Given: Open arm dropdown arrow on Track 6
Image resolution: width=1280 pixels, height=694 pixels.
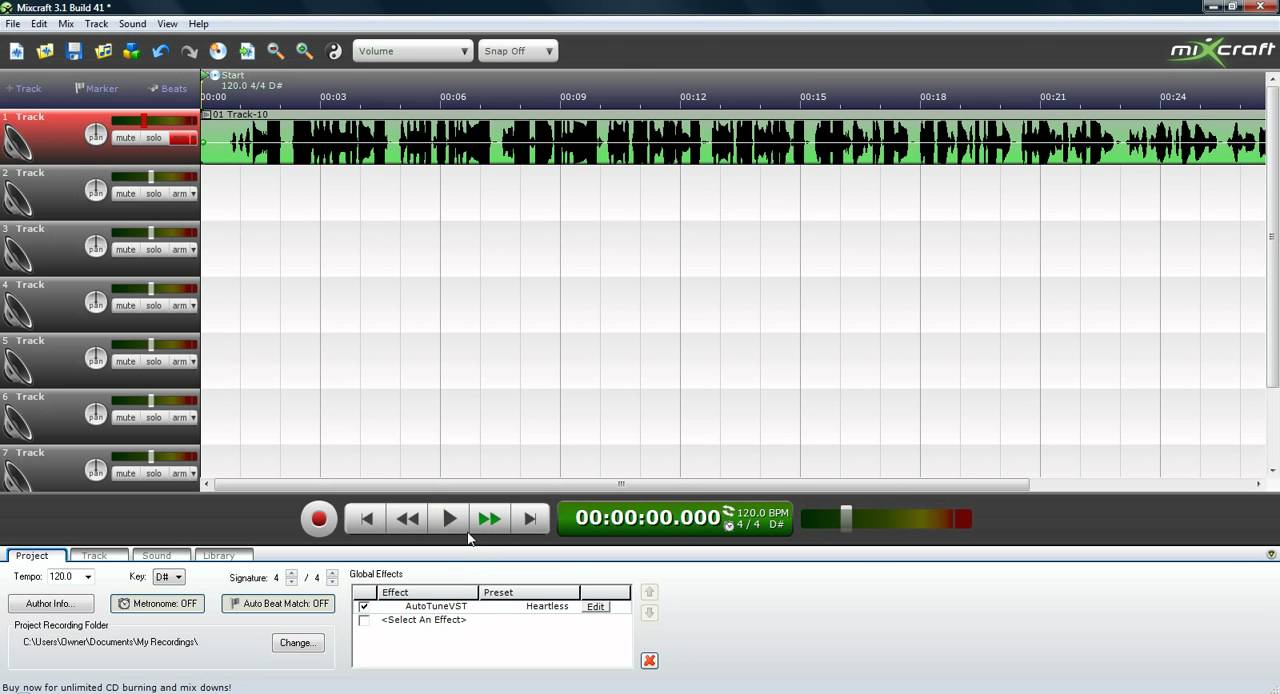Looking at the screenshot, I should tap(193, 418).
